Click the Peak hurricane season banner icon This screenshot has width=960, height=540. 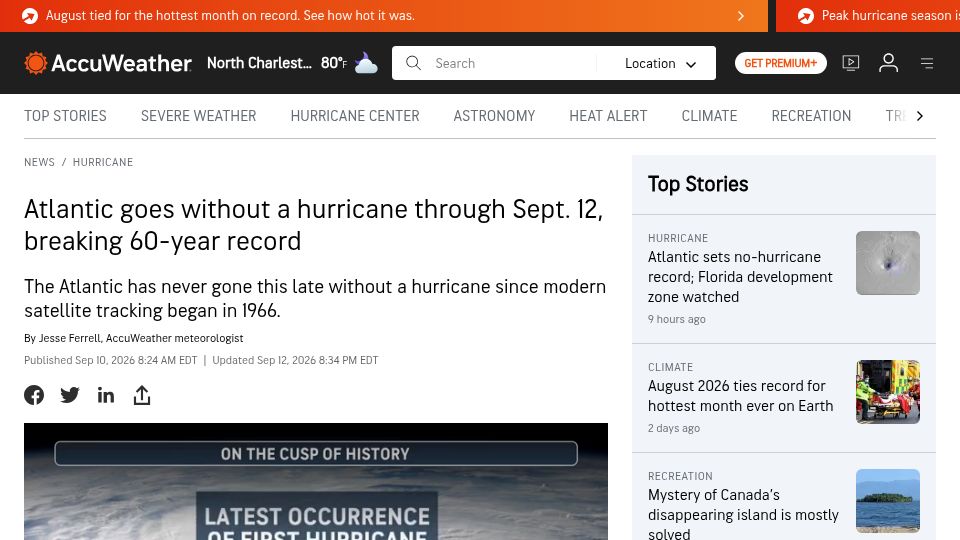pos(806,16)
